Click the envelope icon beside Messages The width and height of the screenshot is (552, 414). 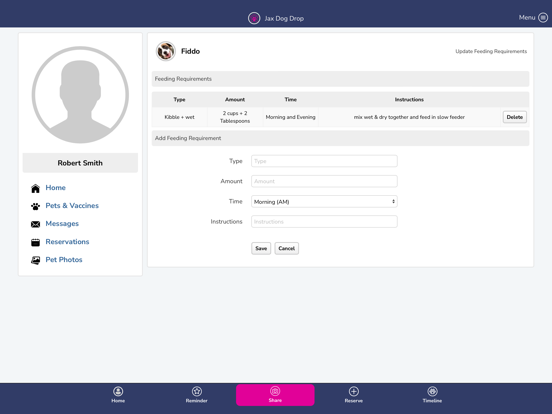tap(36, 224)
